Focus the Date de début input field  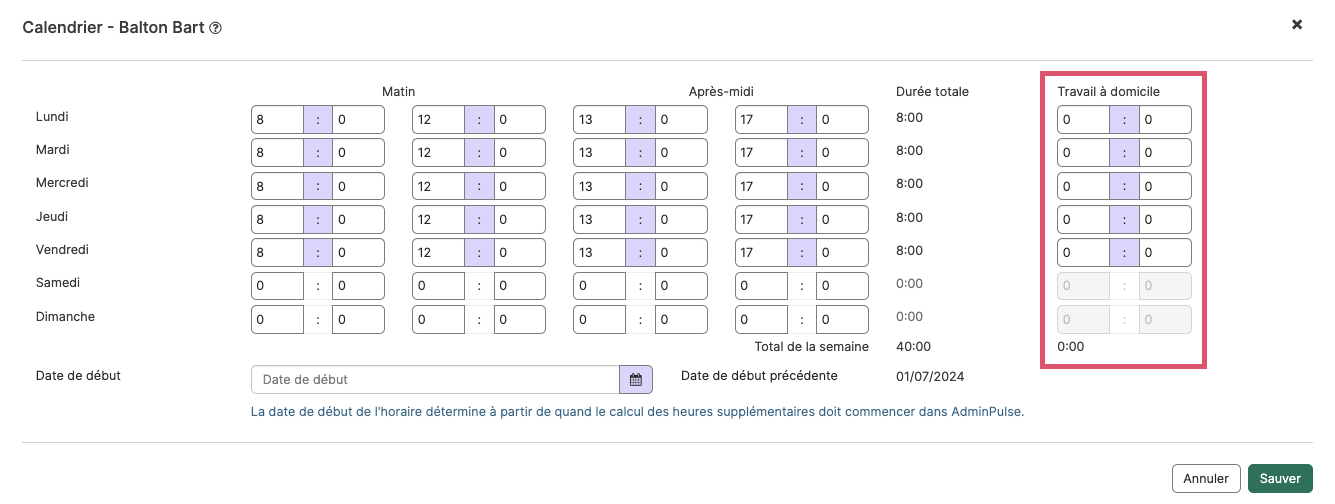coord(436,380)
